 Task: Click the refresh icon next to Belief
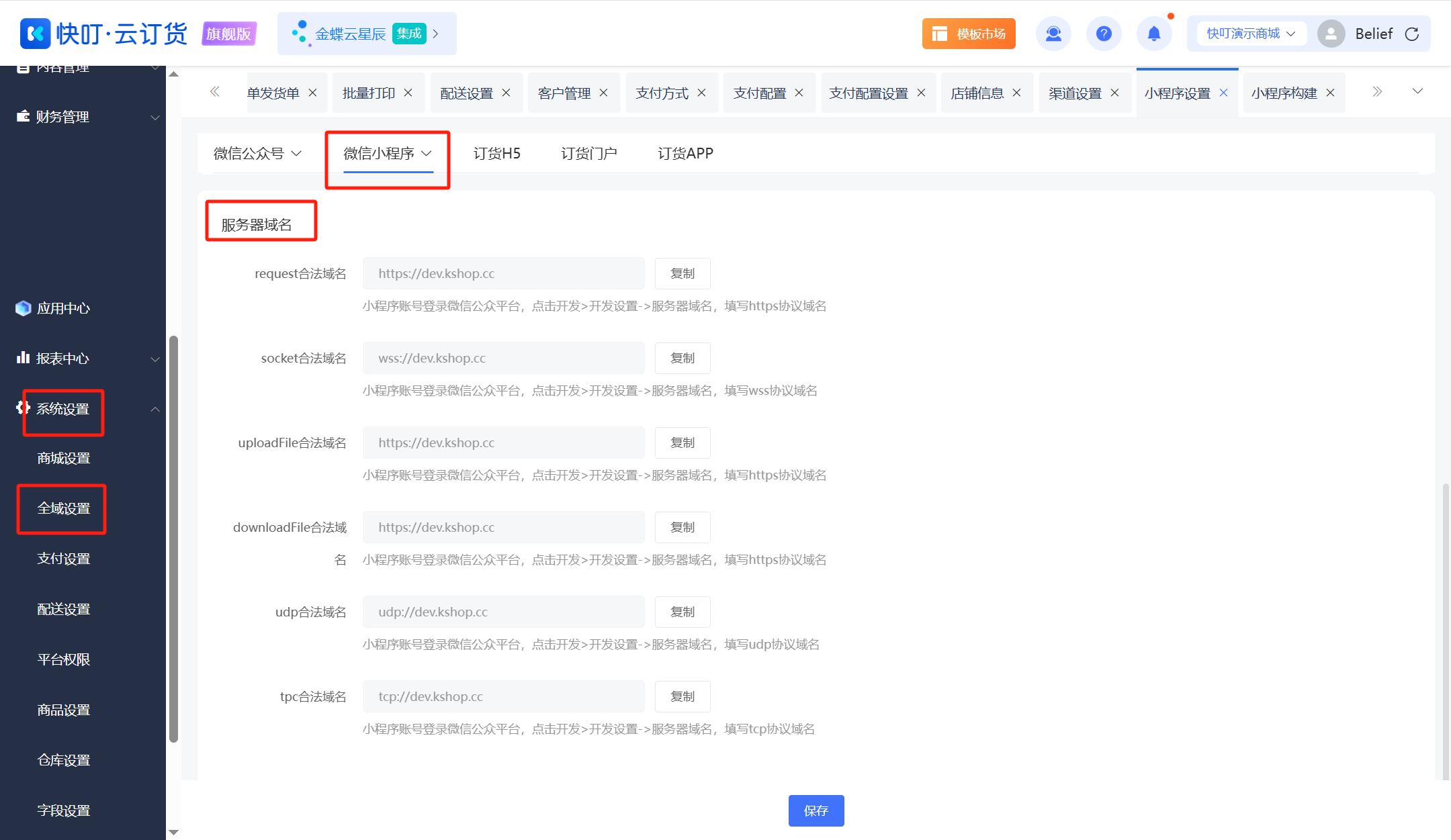1412,34
